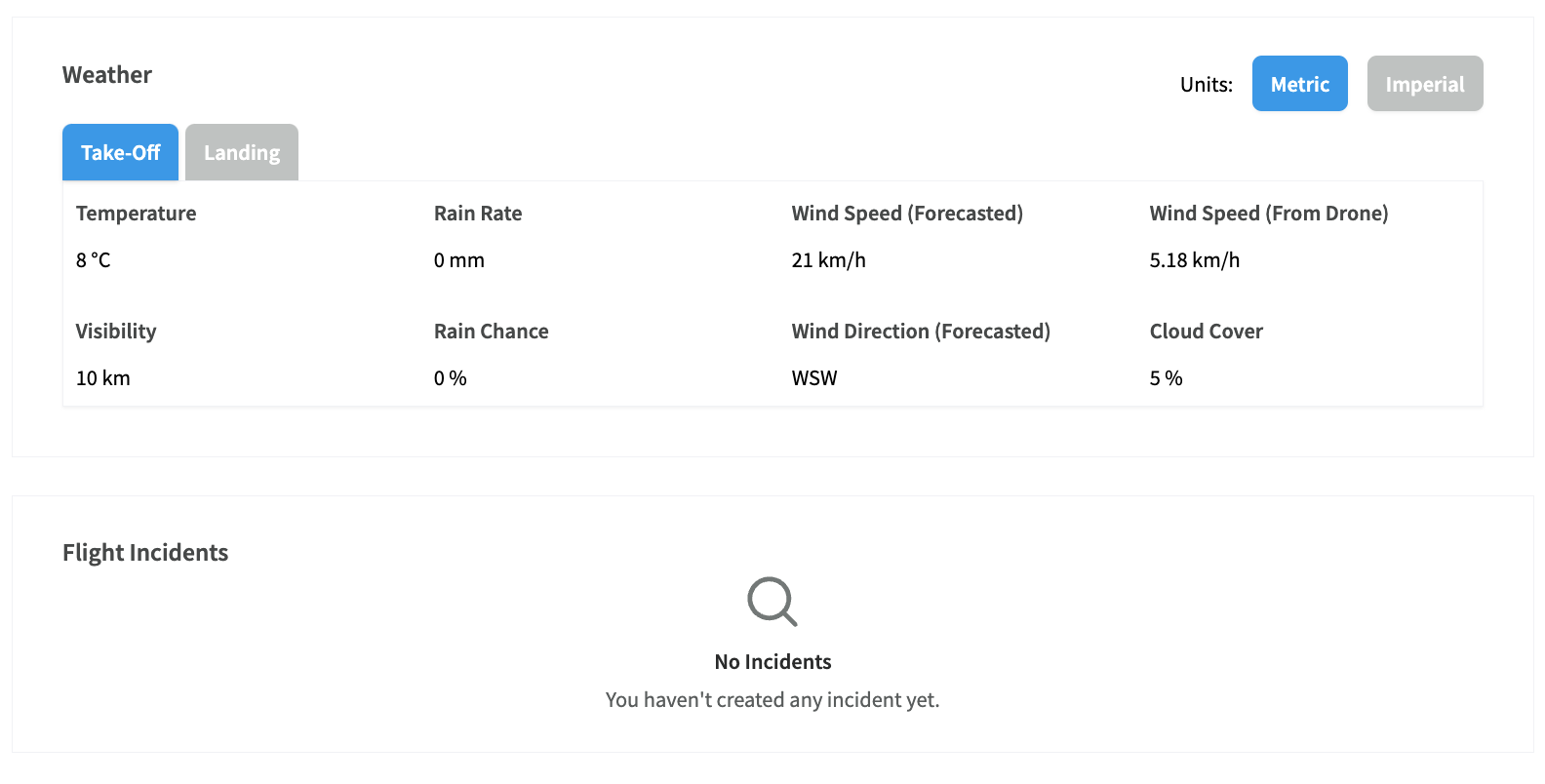Select the 5 % cloud cover value

click(x=1167, y=378)
